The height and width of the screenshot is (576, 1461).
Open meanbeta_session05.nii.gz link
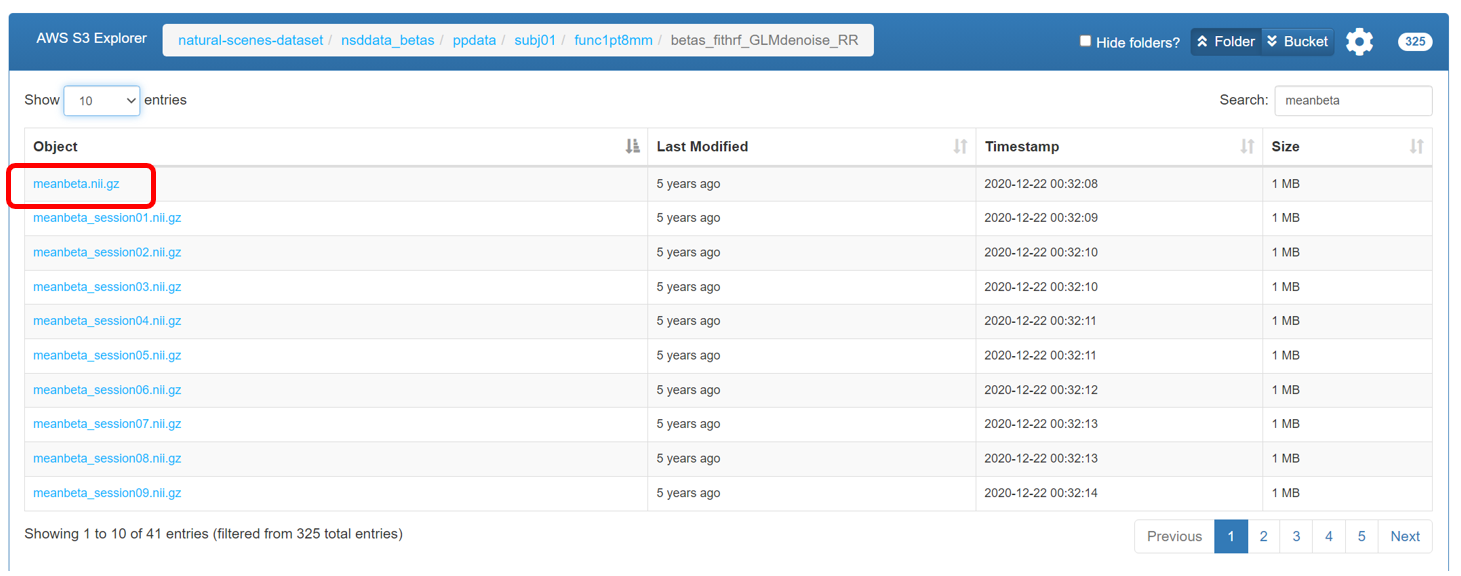coord(107,355)
